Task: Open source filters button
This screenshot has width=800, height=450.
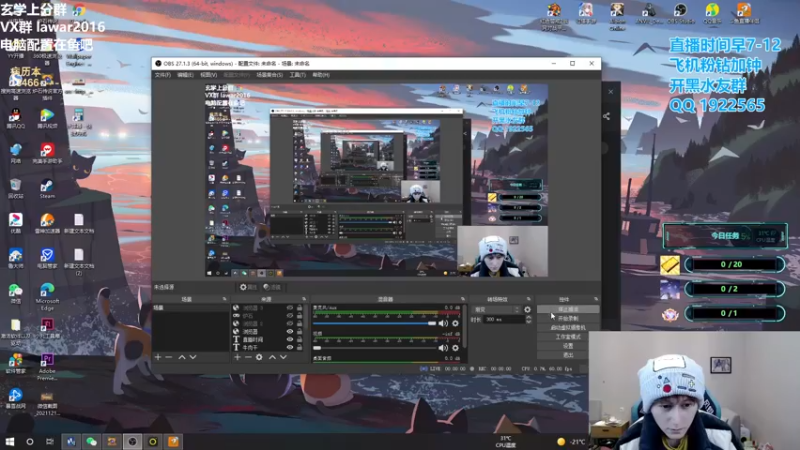Action: pos(272,287)
